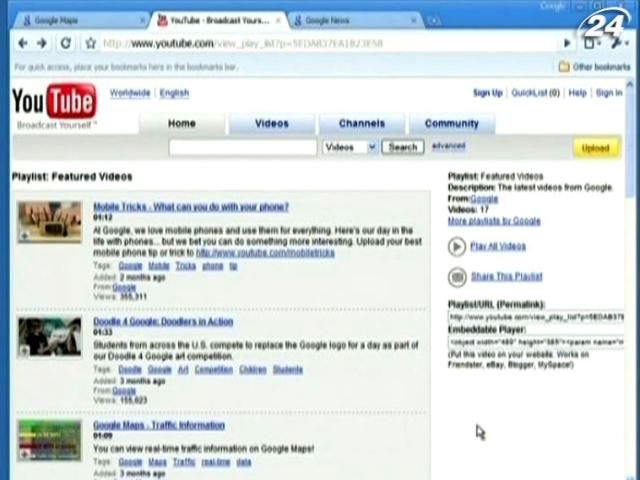The image size is (640, 480).
Task: Click the YouTube logo
Action: pos(54,101)
